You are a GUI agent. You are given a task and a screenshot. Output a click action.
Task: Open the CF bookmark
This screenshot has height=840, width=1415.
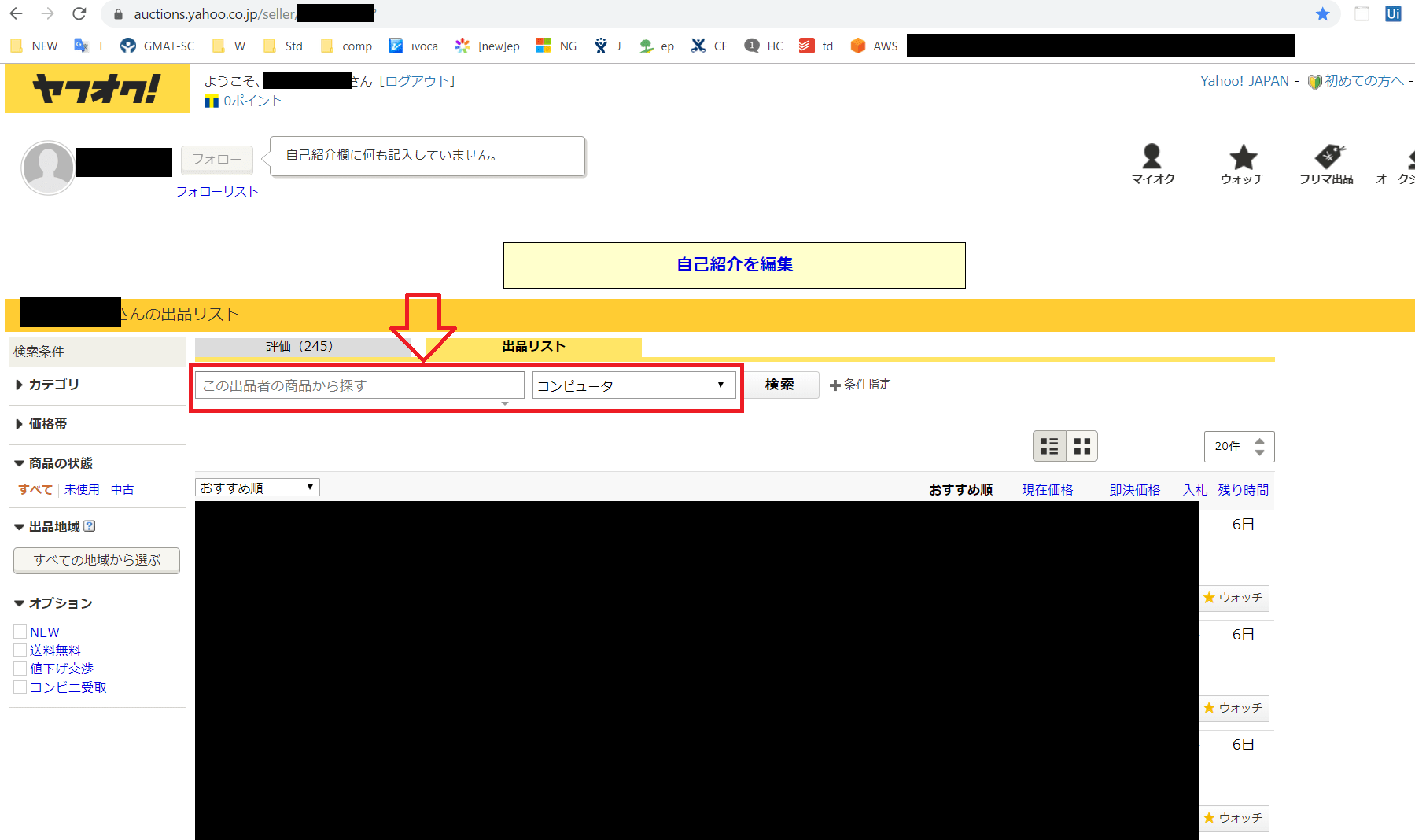point(709,46)
